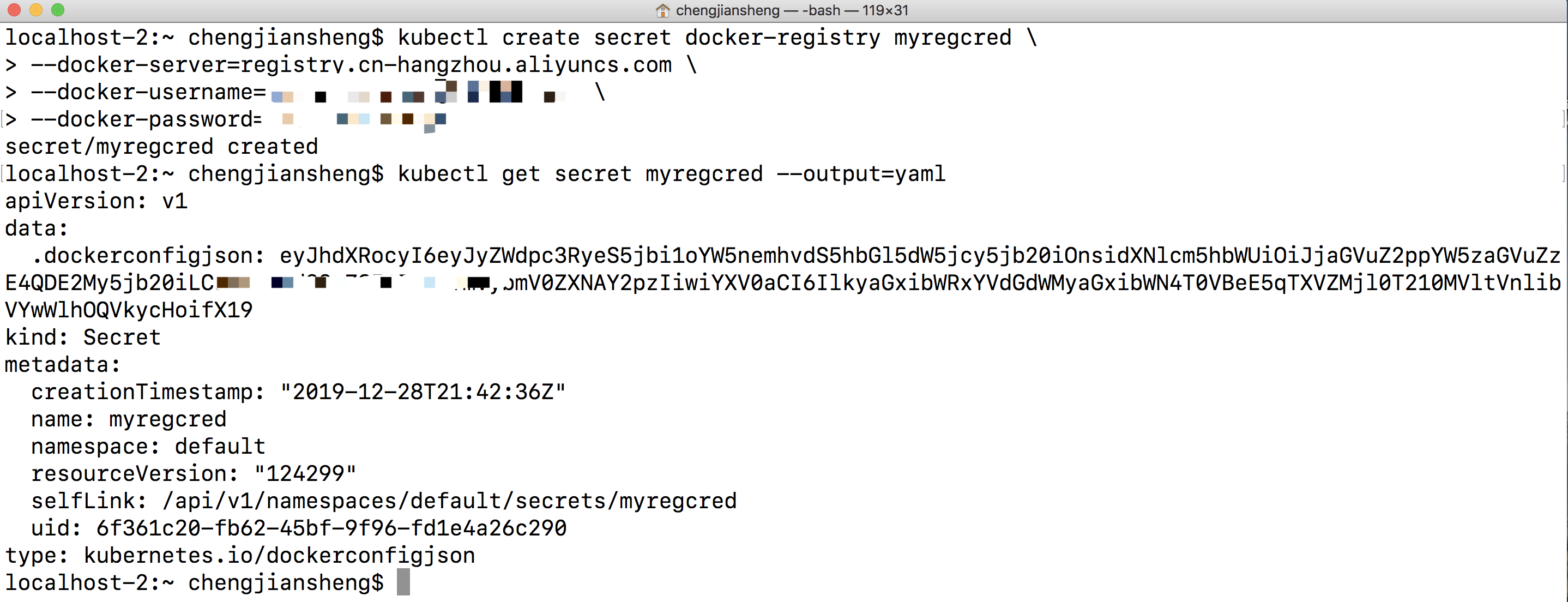
Task: Minimize the terminal with the yellow button
Action: point(36,10)
